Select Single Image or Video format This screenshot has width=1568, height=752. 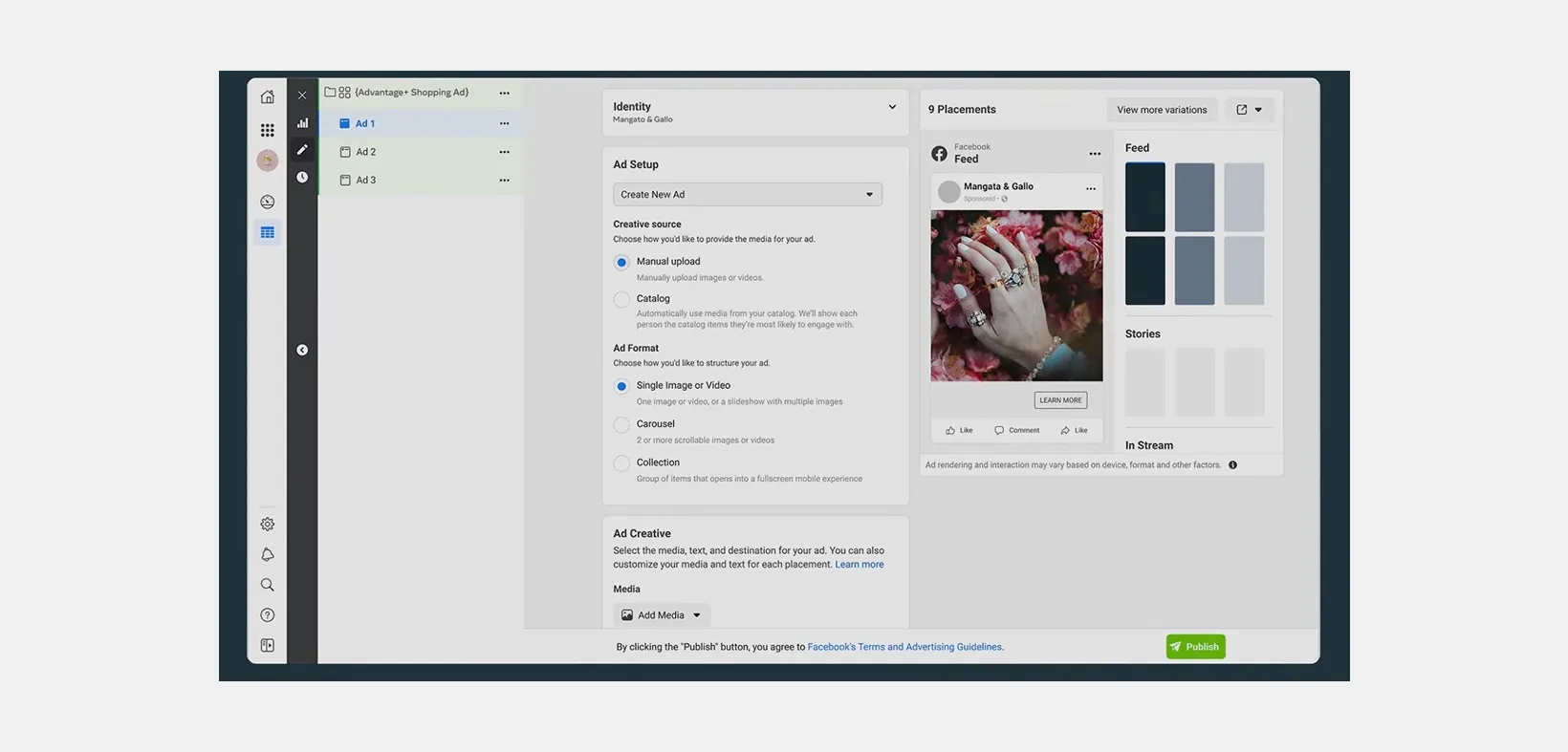(x=621, y=387)
